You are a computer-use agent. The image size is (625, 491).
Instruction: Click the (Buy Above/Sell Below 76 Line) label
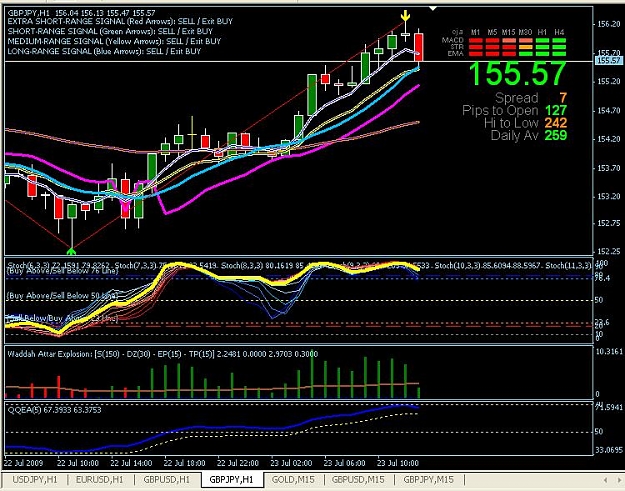click(63, 271)
